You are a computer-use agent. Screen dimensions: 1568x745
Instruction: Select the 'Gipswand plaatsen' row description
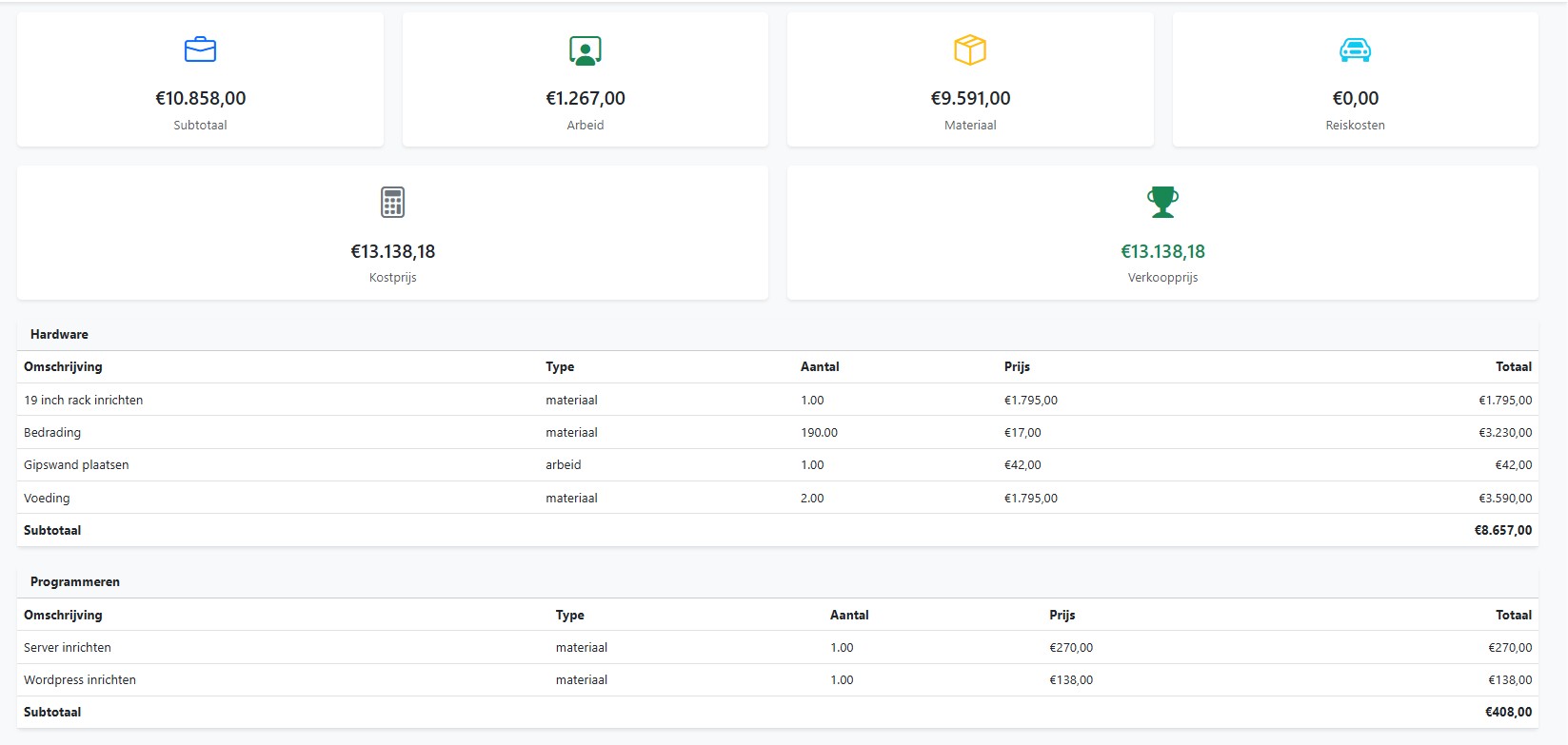tap(76, 465)
